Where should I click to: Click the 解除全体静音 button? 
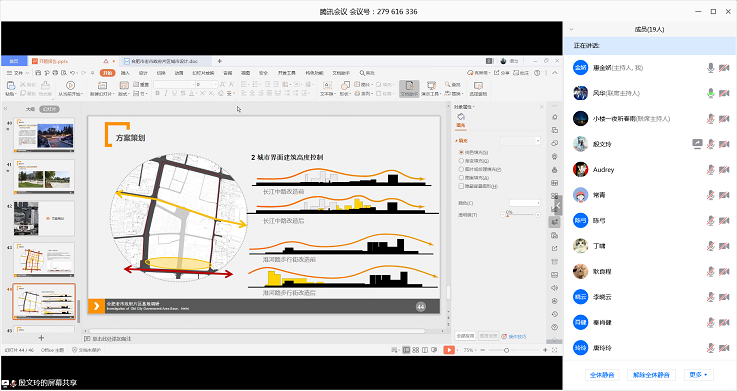point(651,375)
